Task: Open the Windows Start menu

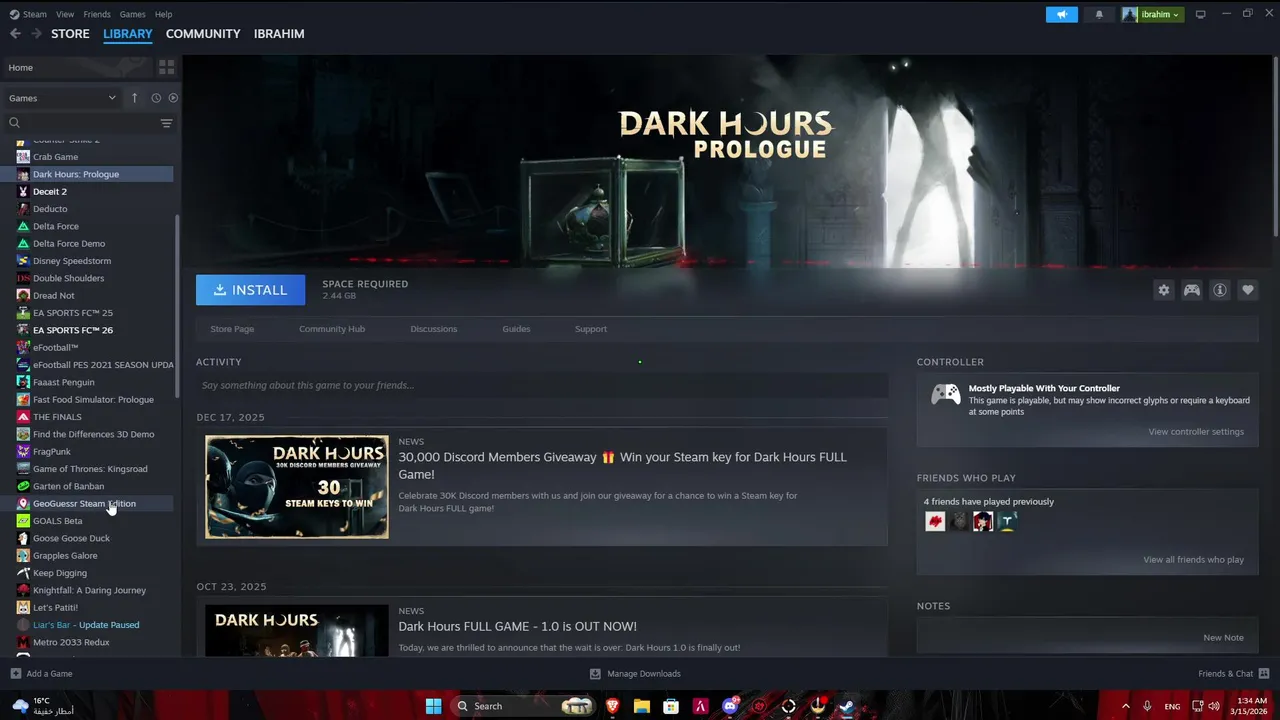Action: (x=433, y=706)
